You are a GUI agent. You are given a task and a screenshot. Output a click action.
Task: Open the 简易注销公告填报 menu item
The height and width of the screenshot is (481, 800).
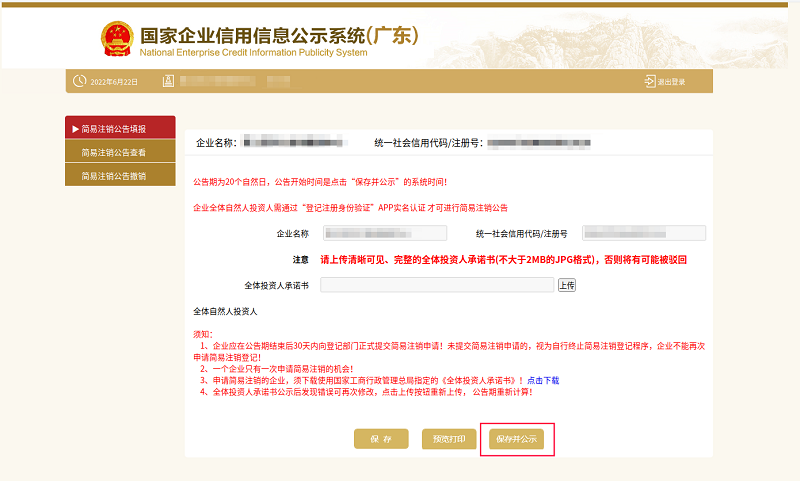119,129
